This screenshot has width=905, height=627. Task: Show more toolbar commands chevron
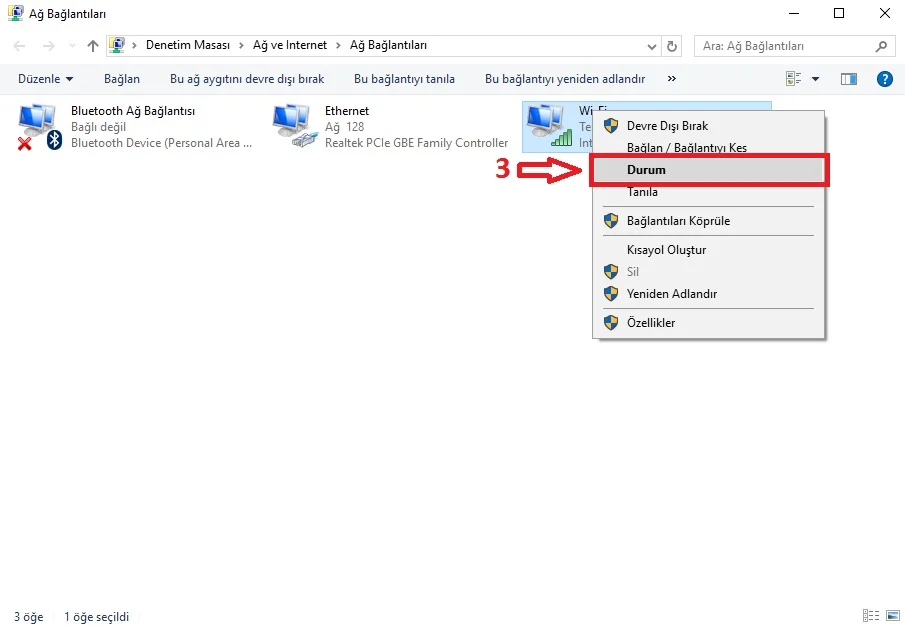tap(671, 79)
